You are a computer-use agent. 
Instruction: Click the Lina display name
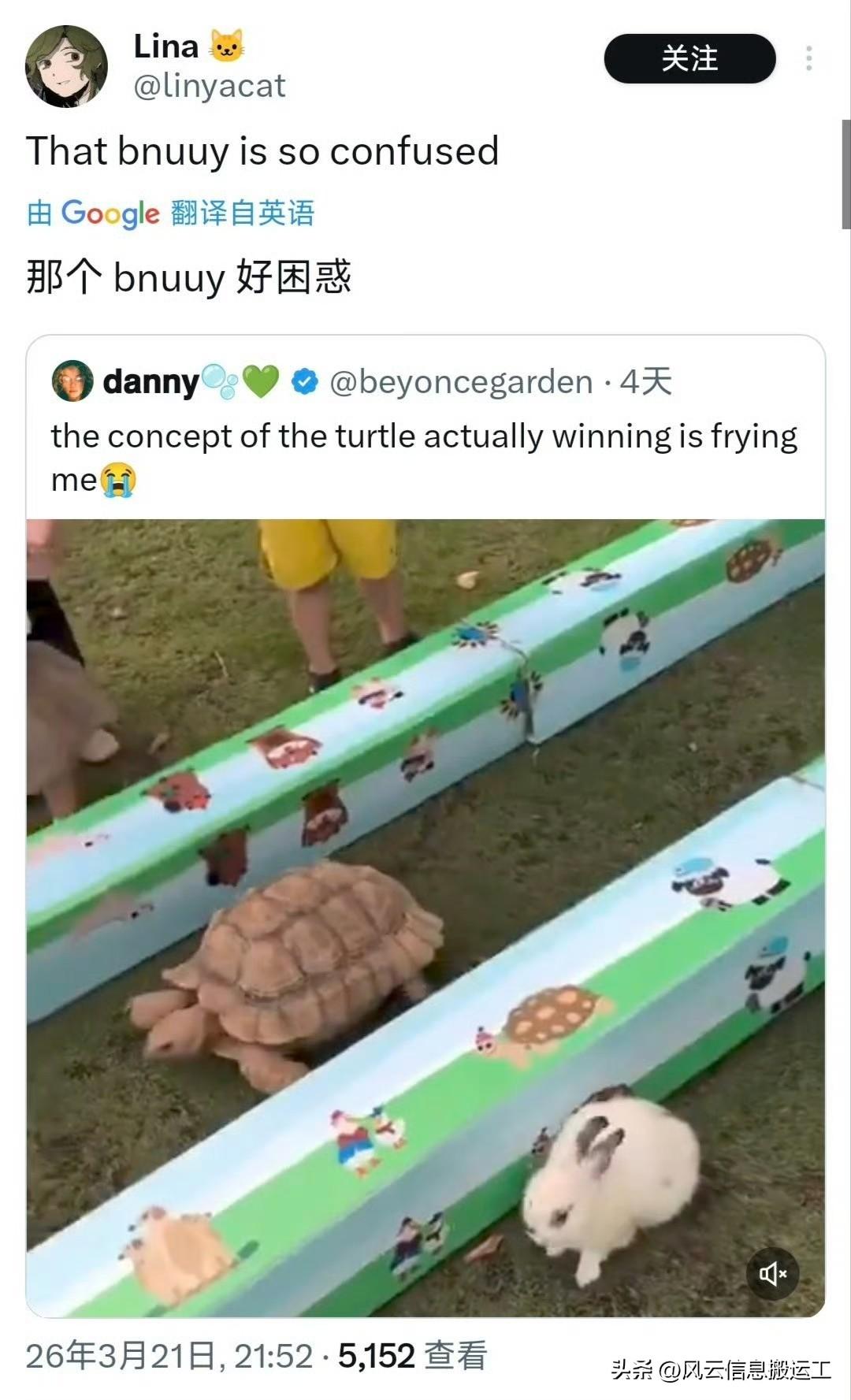coord(166,46)
